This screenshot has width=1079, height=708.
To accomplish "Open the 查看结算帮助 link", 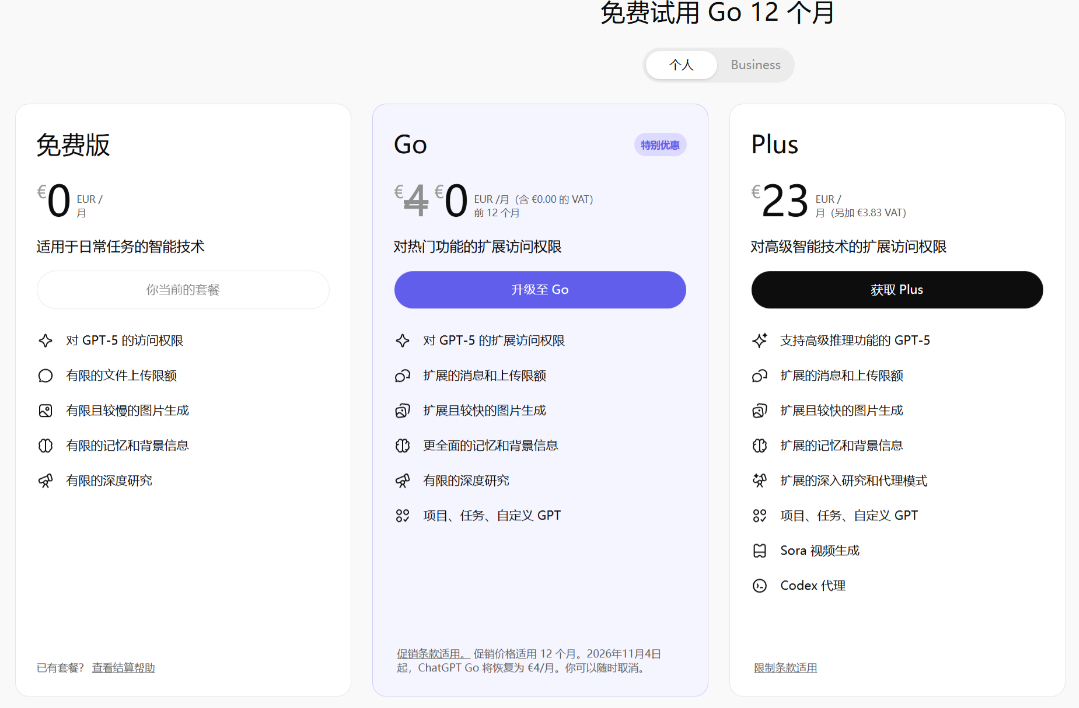I will click(x=123, y=668).
